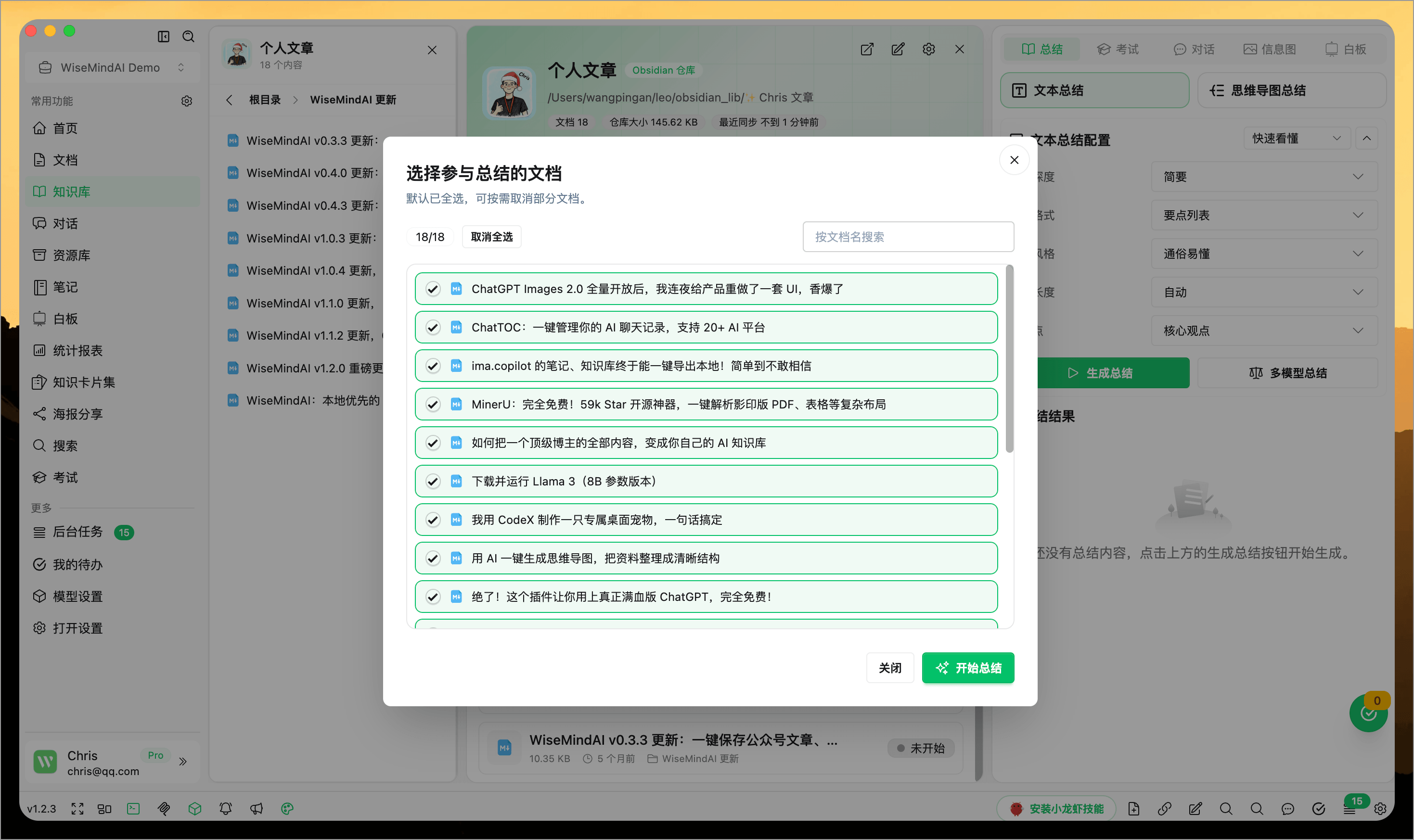Click the paperclip attachment icon in the status bar
Image resolution: width=1414 pixels, height=840 pixels.
[x=164, y=809]
